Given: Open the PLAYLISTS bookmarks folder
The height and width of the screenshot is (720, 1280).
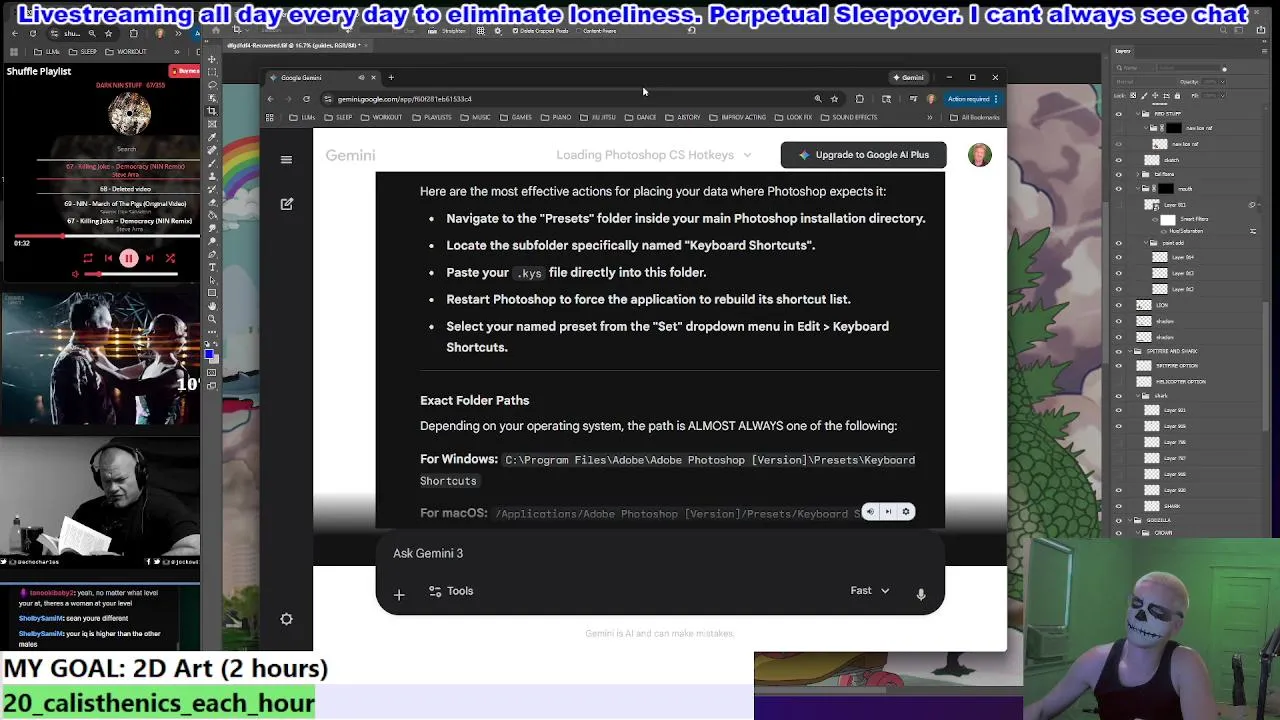Looking at the screenshot, I should 432,117.
